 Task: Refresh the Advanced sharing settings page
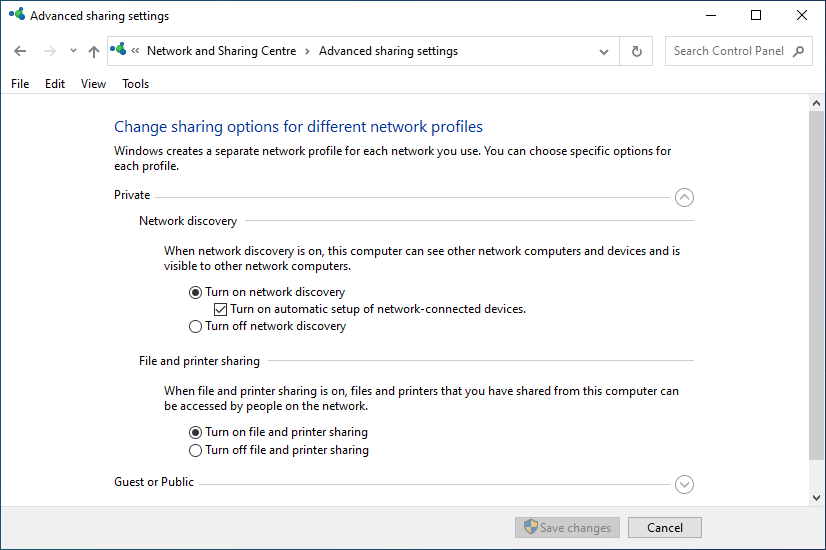[636, 51]
